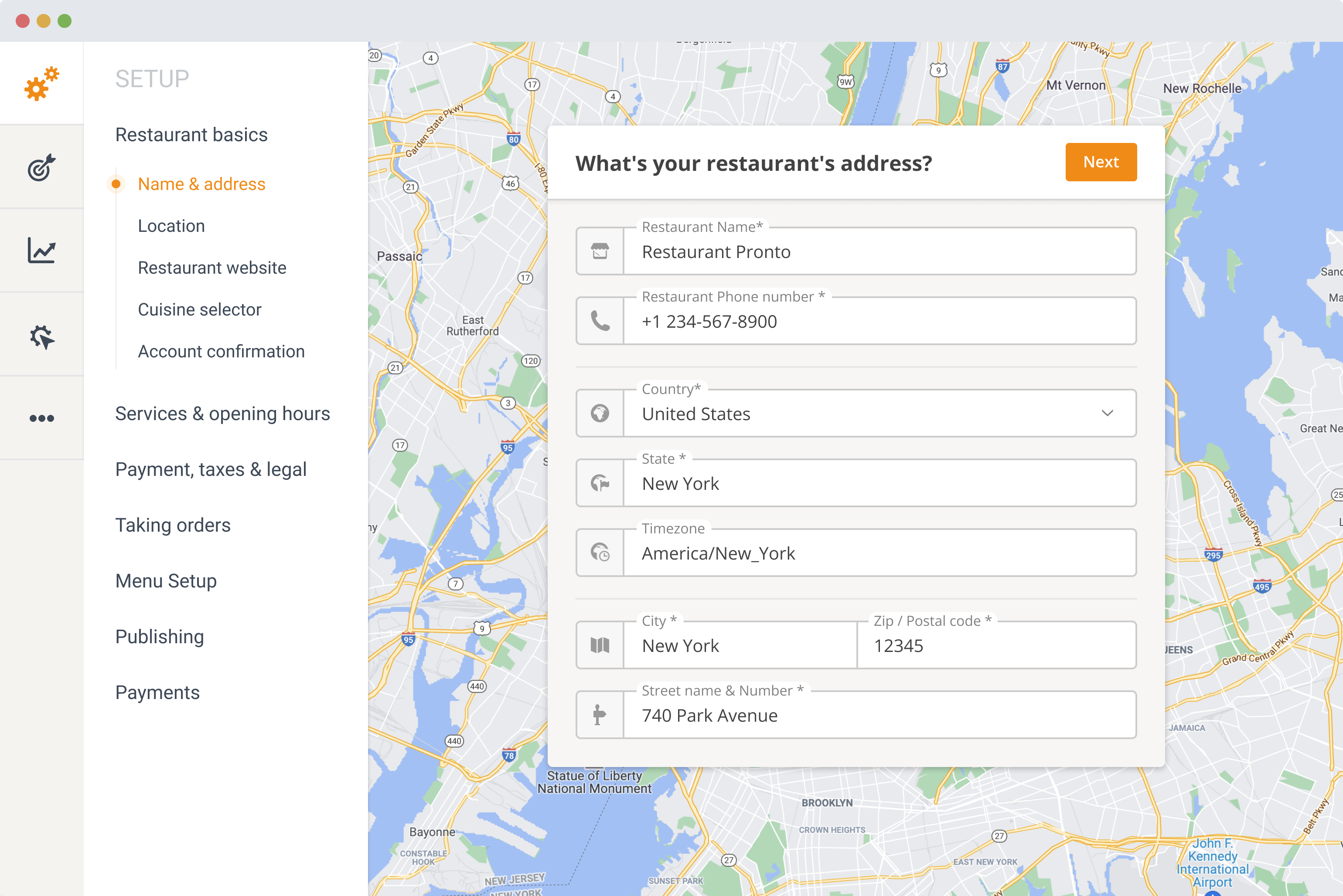The image size is (1343, 896).
Task: Click the three-dot menu icon in sidebar
Action: (x=41, y=418)
